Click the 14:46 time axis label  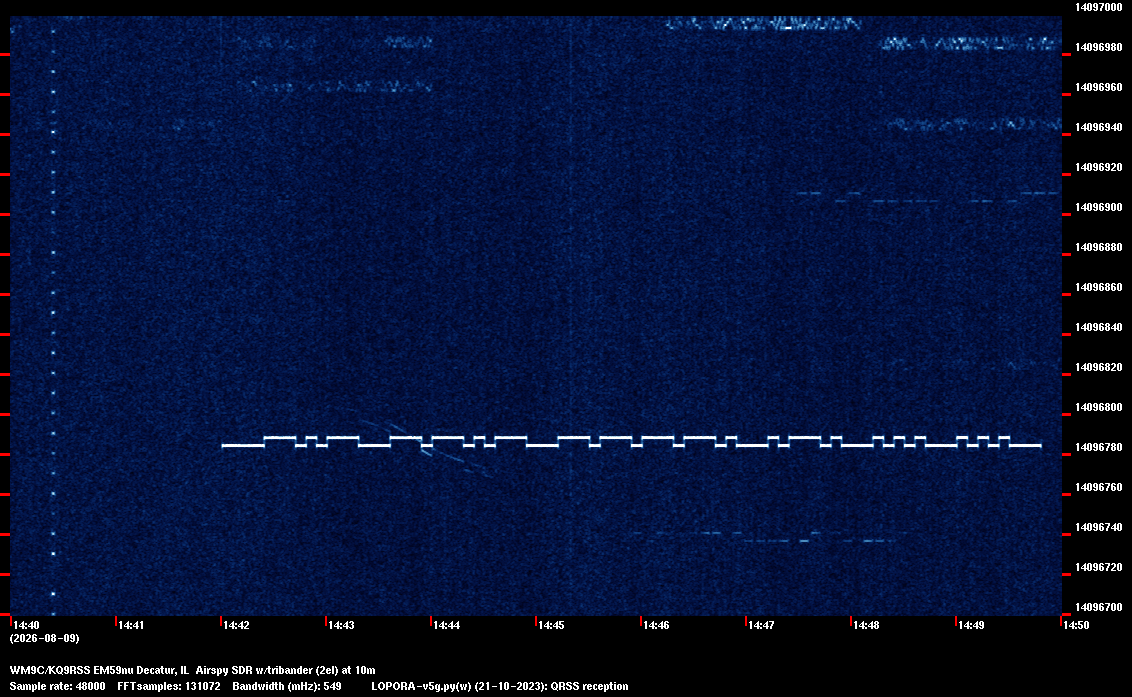coord(656,625)
